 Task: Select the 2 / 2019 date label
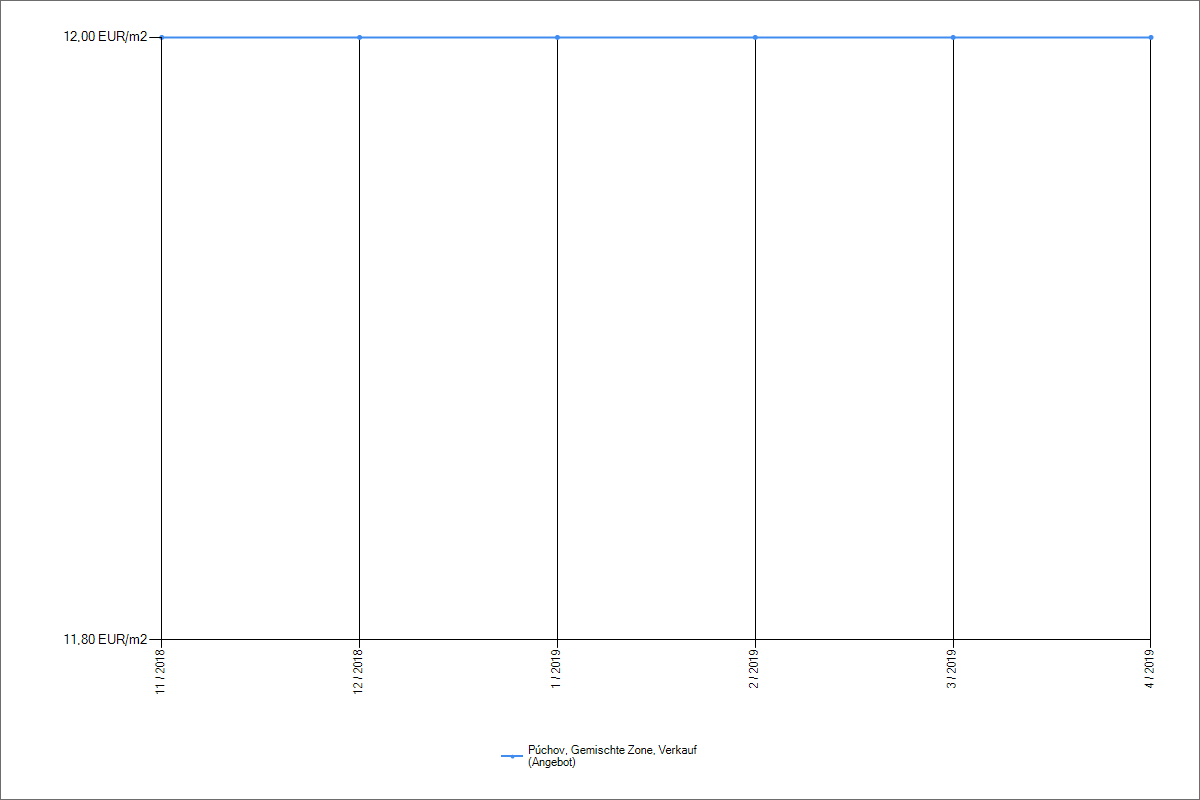(755, 668)
